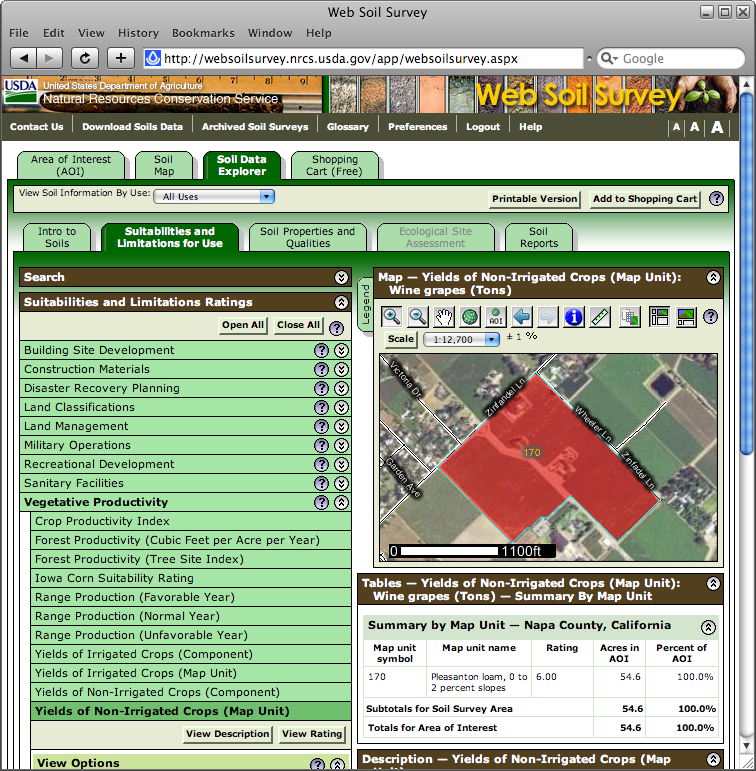
Task: Open help for Open All/Close All buttons
Action: click(x=336, y=328)
